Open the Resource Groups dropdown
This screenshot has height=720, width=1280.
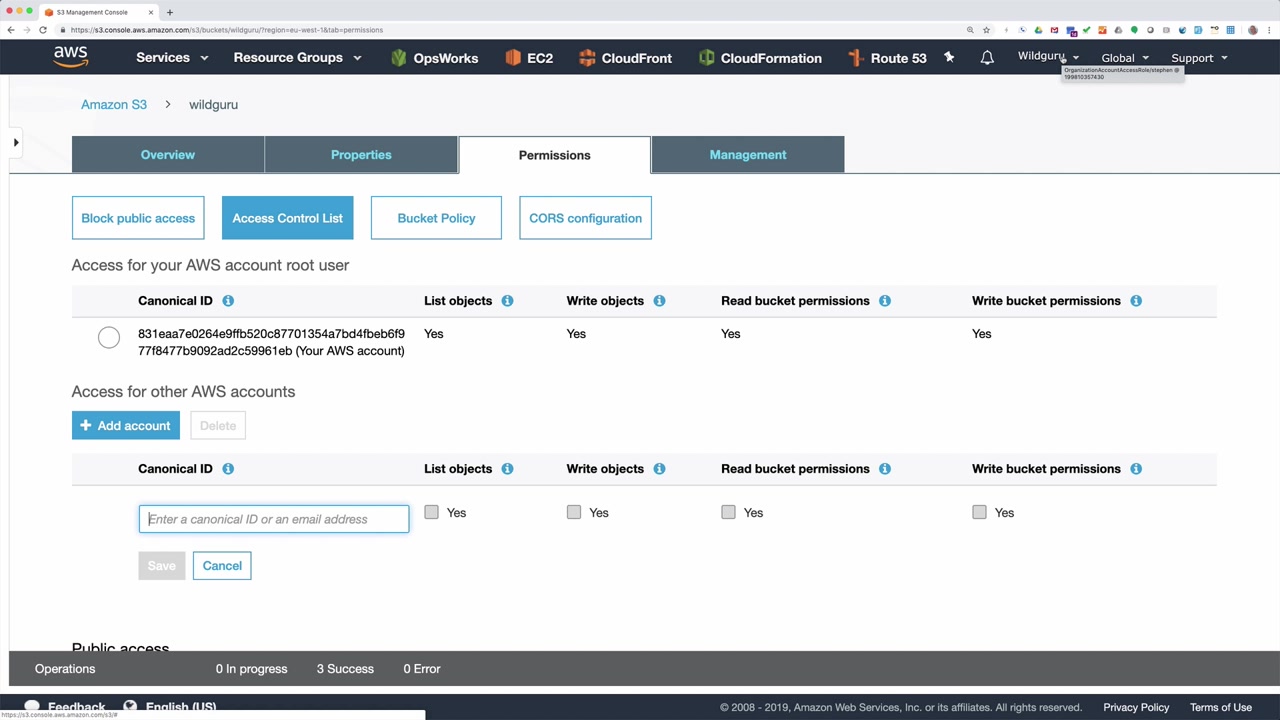(297, 58)
